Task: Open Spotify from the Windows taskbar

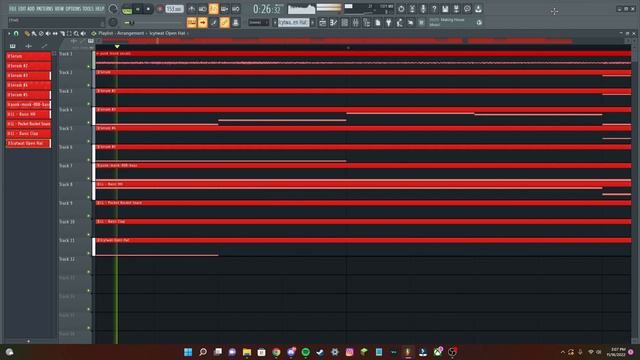Action: click(x=305, y=352)
